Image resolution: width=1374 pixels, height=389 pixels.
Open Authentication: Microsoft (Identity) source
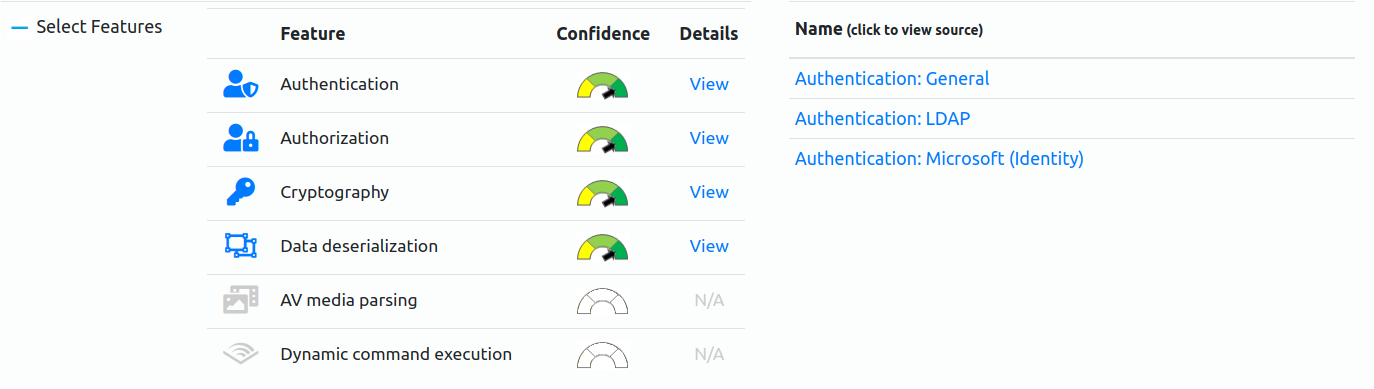pyautogui.click(x=939, y=159)
